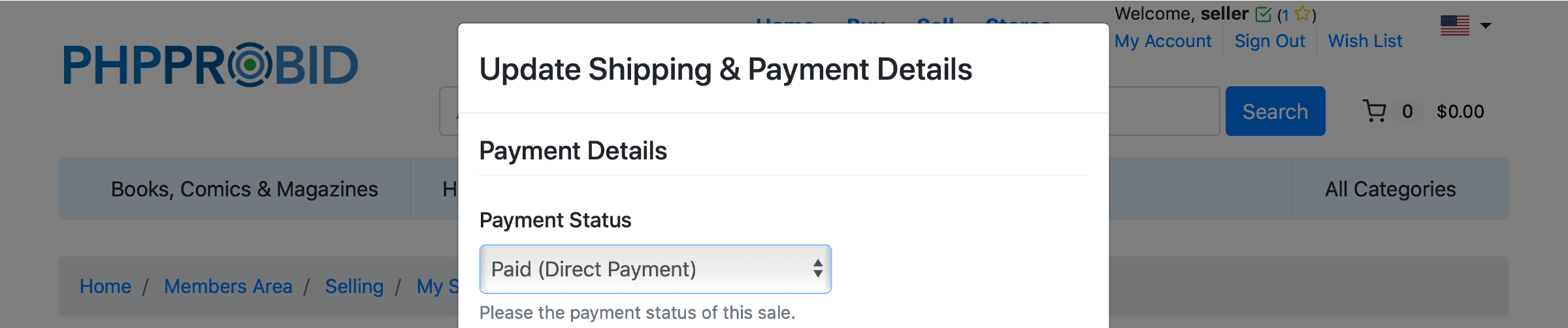Open Books, Comics & Magazines category
Image resolution: width=1568 pixels, height=328 pixels.
pyautogui.click(x=244, y=189)
